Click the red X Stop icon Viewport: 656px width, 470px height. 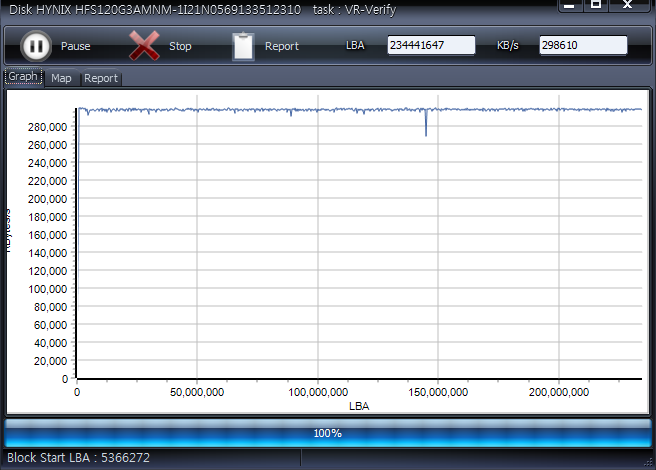pyautogui.click(x=144, y=46)
